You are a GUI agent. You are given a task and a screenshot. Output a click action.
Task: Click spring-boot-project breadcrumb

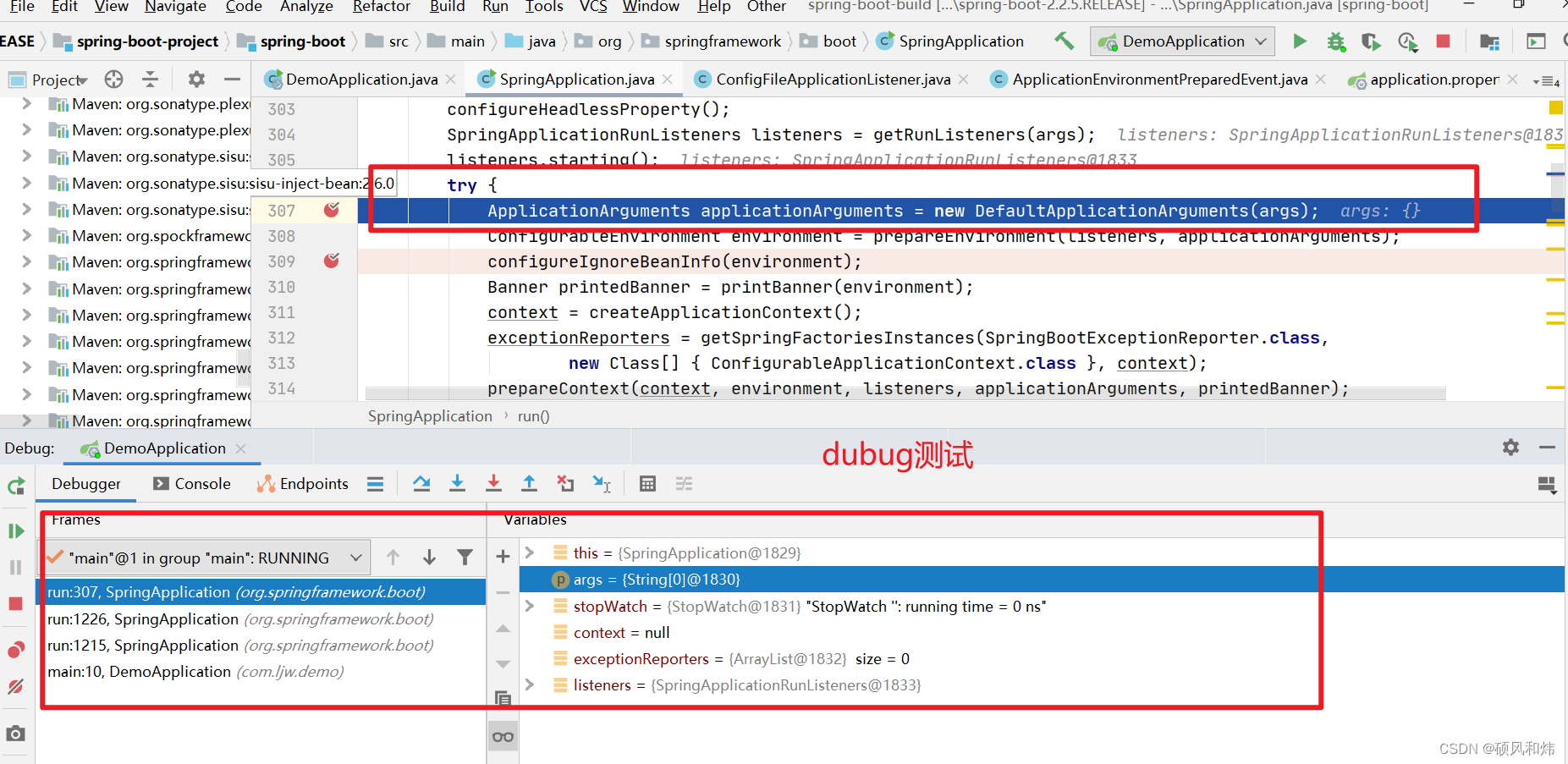tap(147, 41)
